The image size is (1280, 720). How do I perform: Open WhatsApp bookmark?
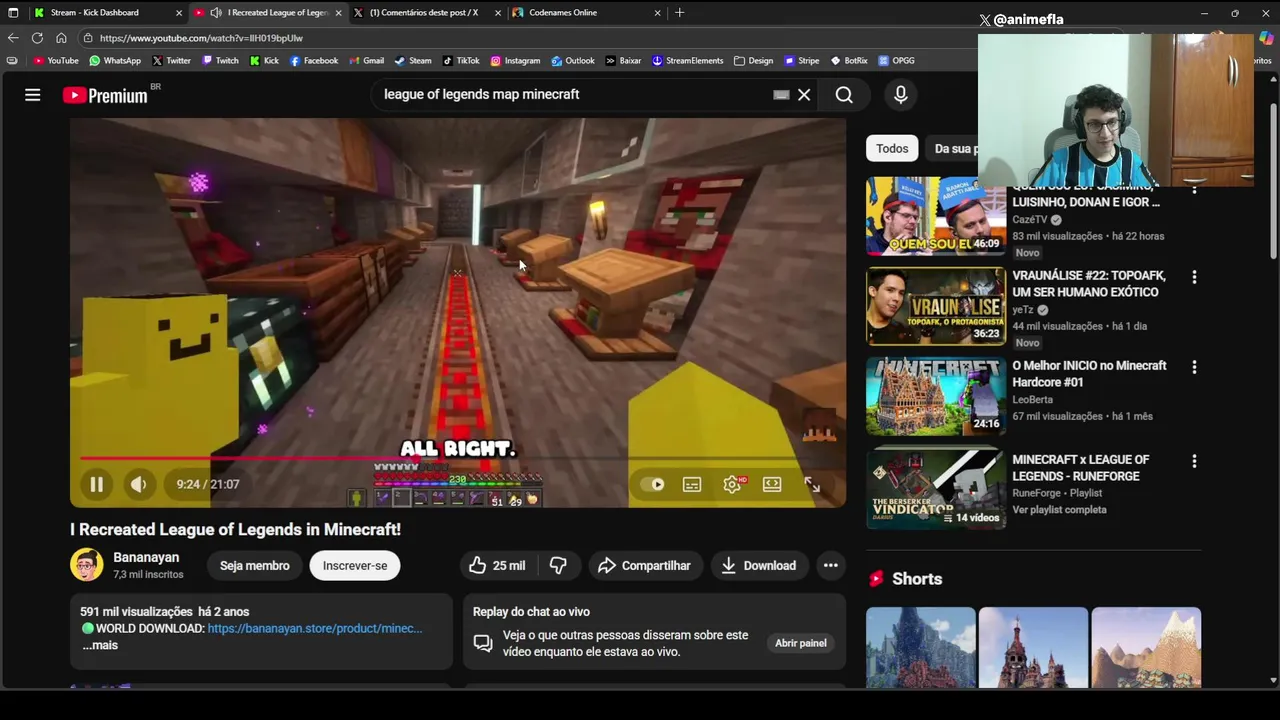pos(115,61)
